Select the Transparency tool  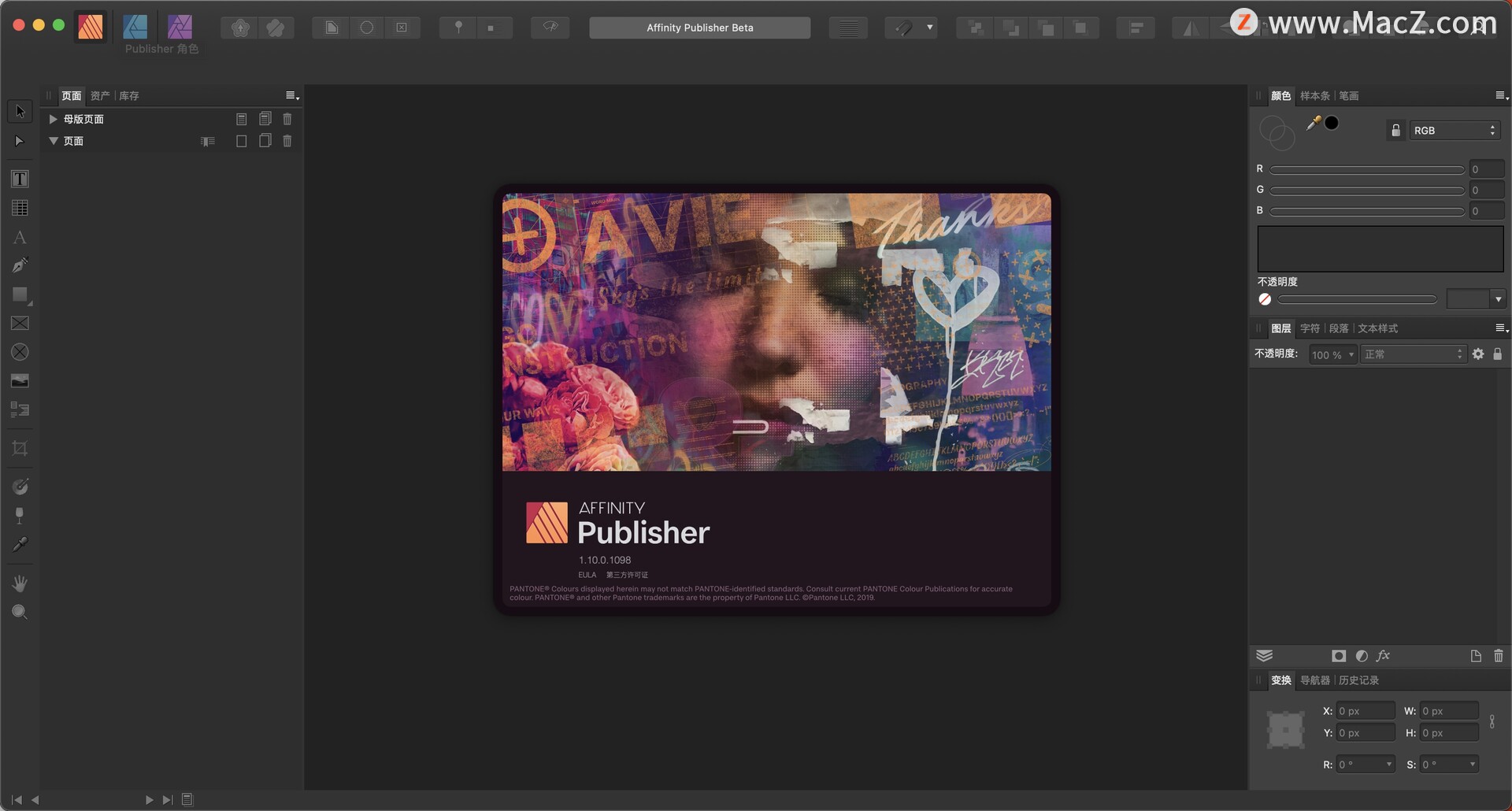point(20,516)
